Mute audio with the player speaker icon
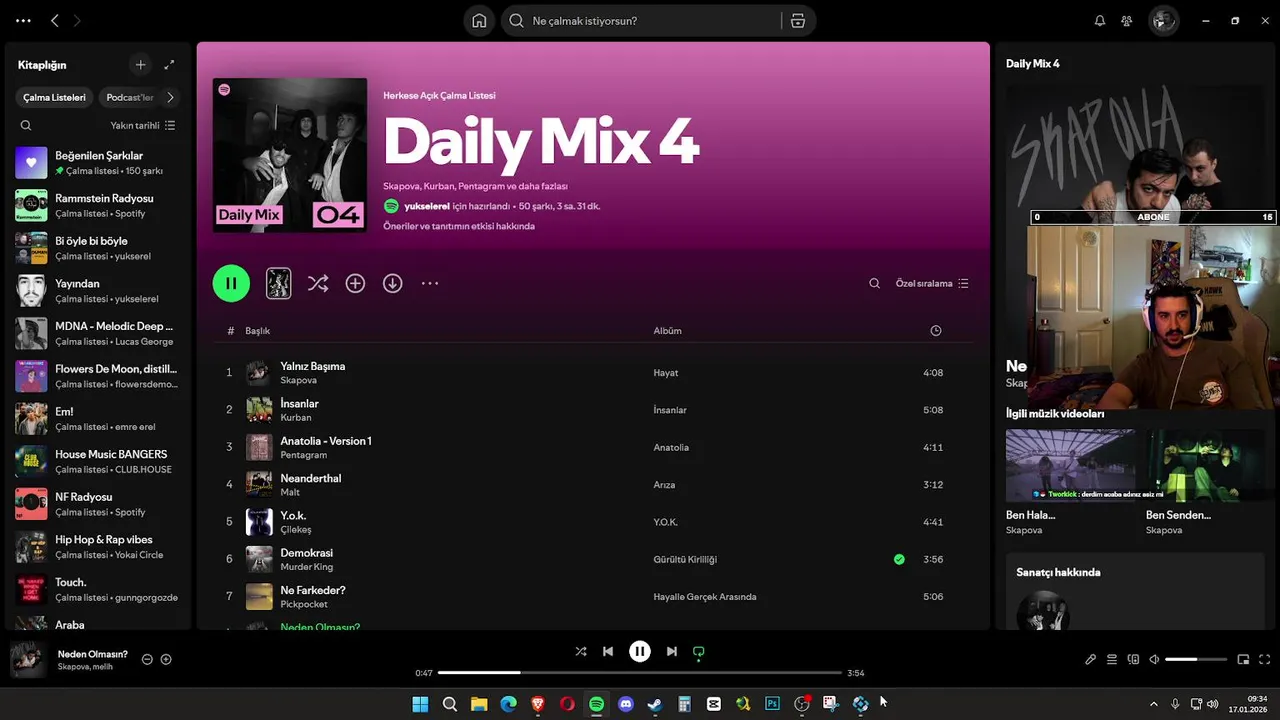 1154,659
